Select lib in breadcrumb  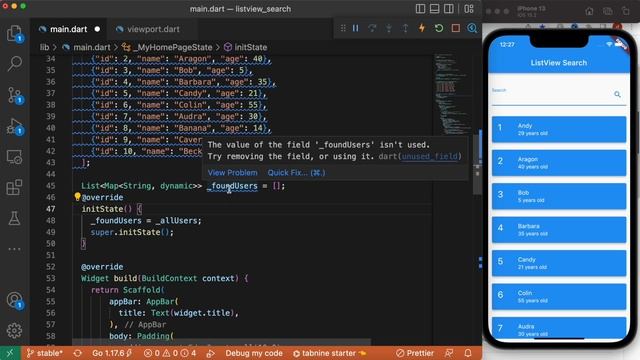pyautogui.click(x=44, y=47)
